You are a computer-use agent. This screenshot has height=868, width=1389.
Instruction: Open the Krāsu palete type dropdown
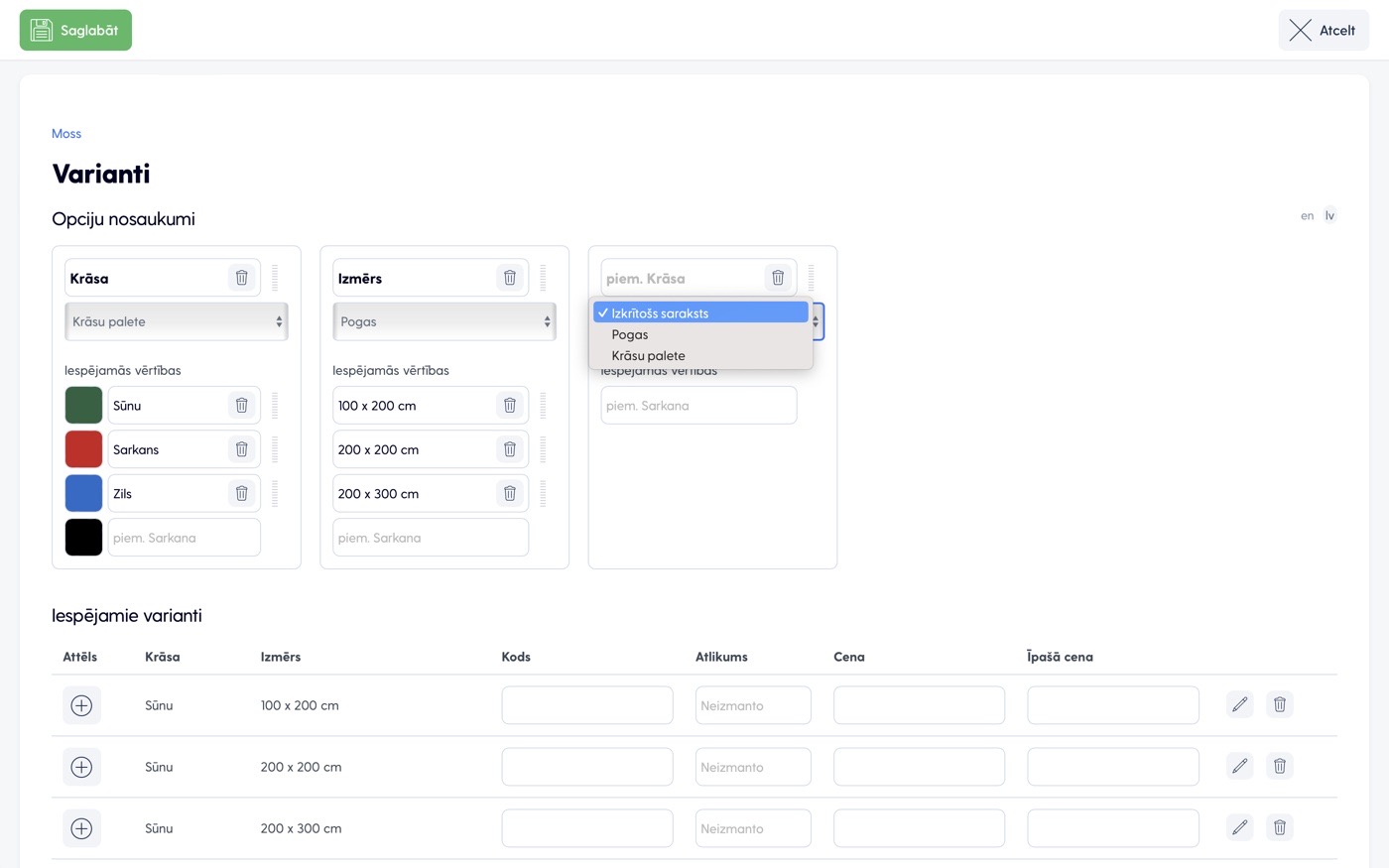pyautogui.click(x=177, y=321)
